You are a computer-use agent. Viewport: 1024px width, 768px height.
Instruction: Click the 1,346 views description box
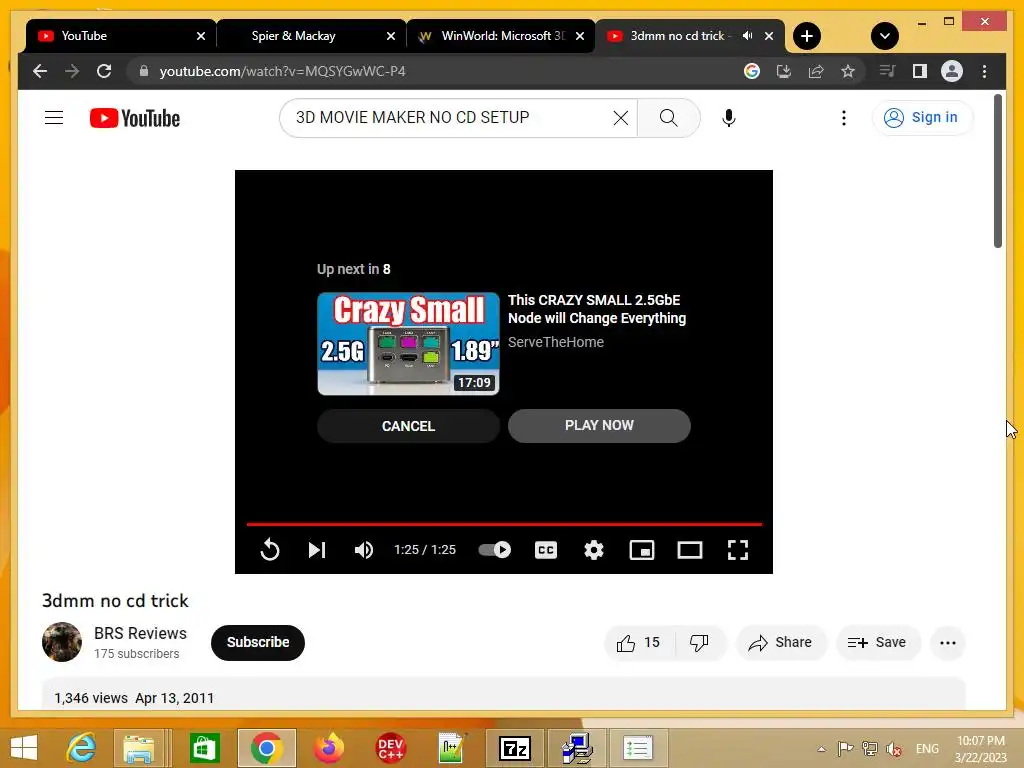point(504,694)
